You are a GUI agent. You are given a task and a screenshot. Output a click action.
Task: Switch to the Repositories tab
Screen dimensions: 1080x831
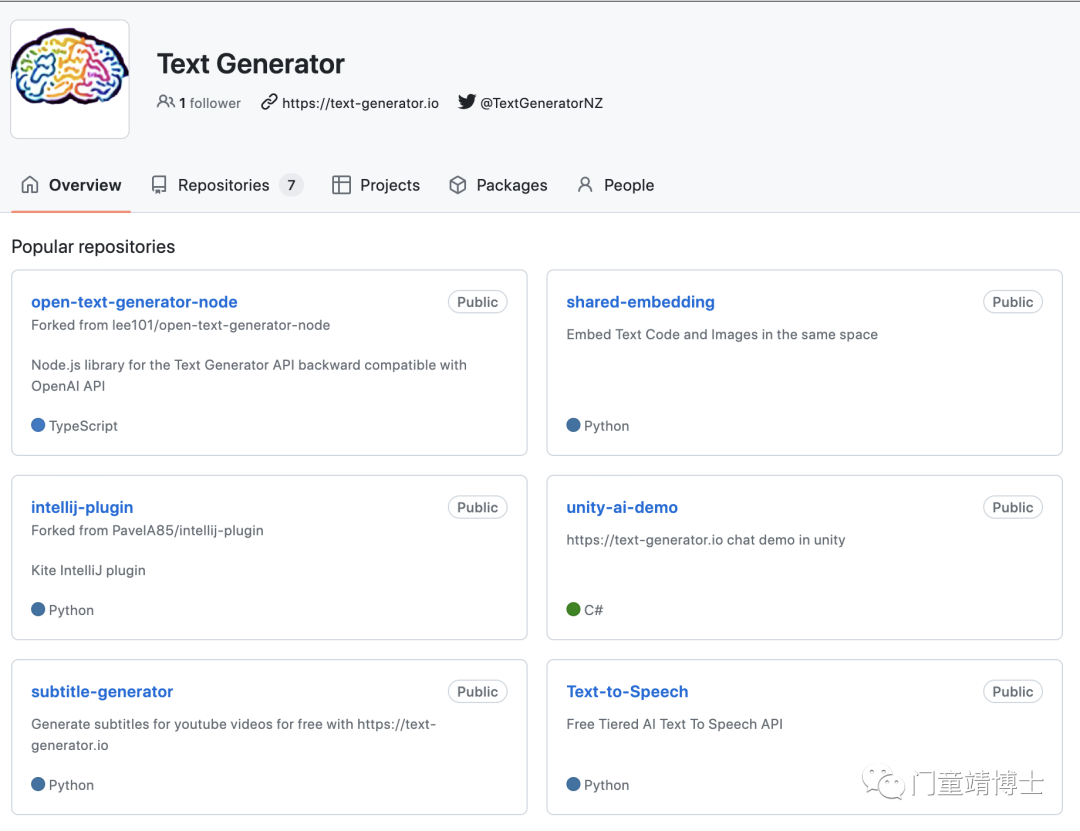(x=227, y=185)
